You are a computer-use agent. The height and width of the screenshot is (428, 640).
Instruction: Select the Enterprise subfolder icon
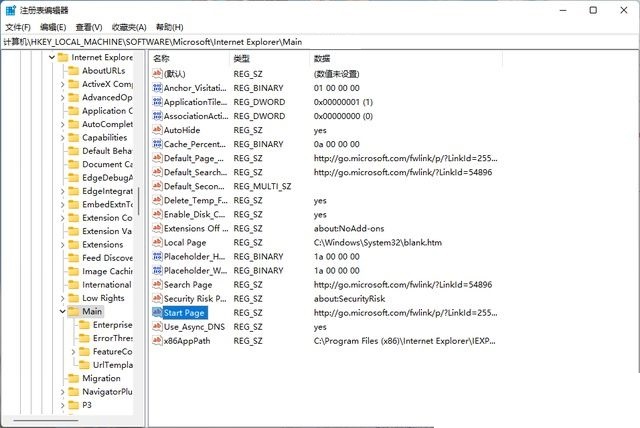coord(84,325)
